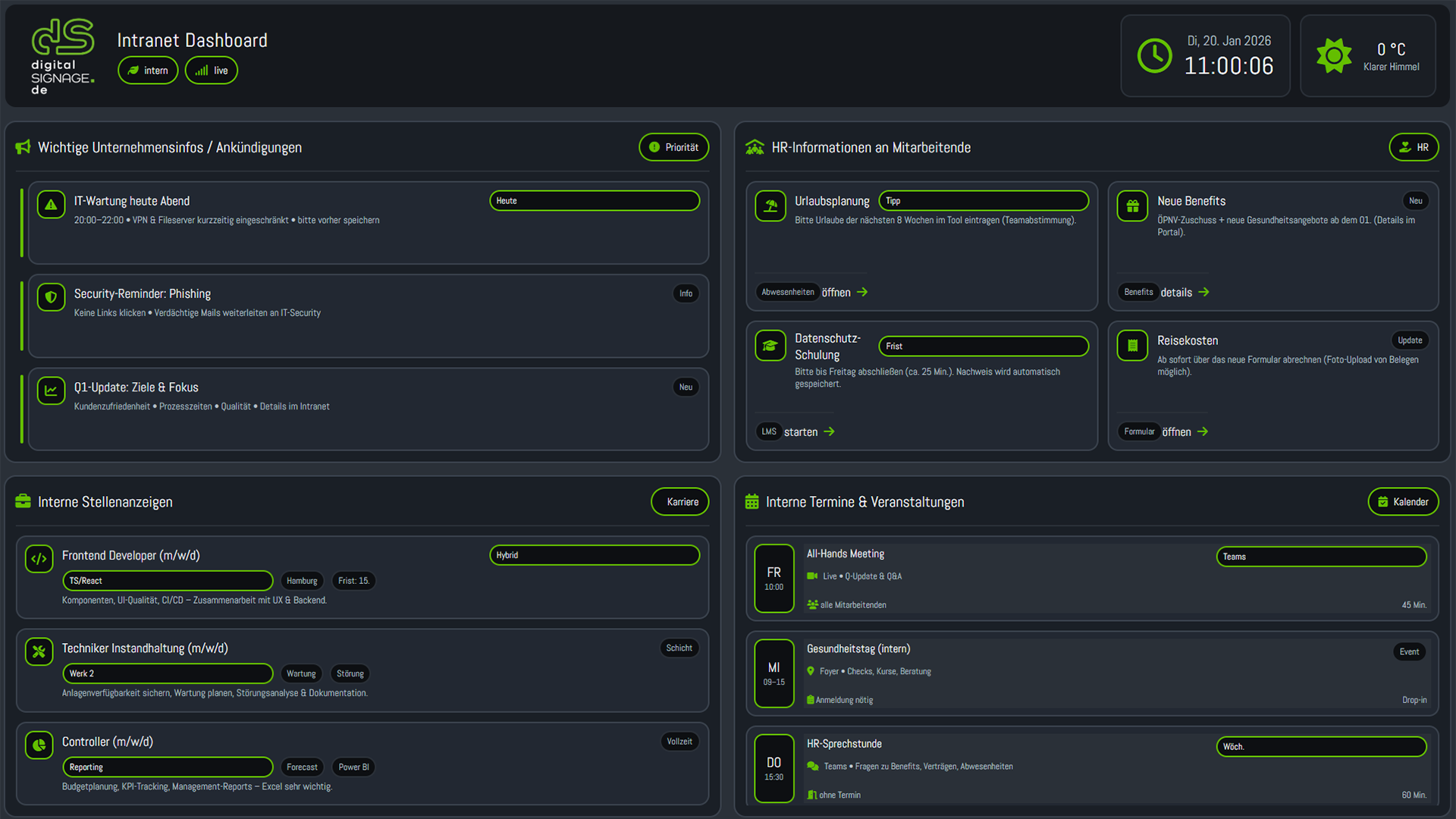Click the Event tag on Gesundheitstag
The image size is (1456, 819).
click(x=1409, y=651)
